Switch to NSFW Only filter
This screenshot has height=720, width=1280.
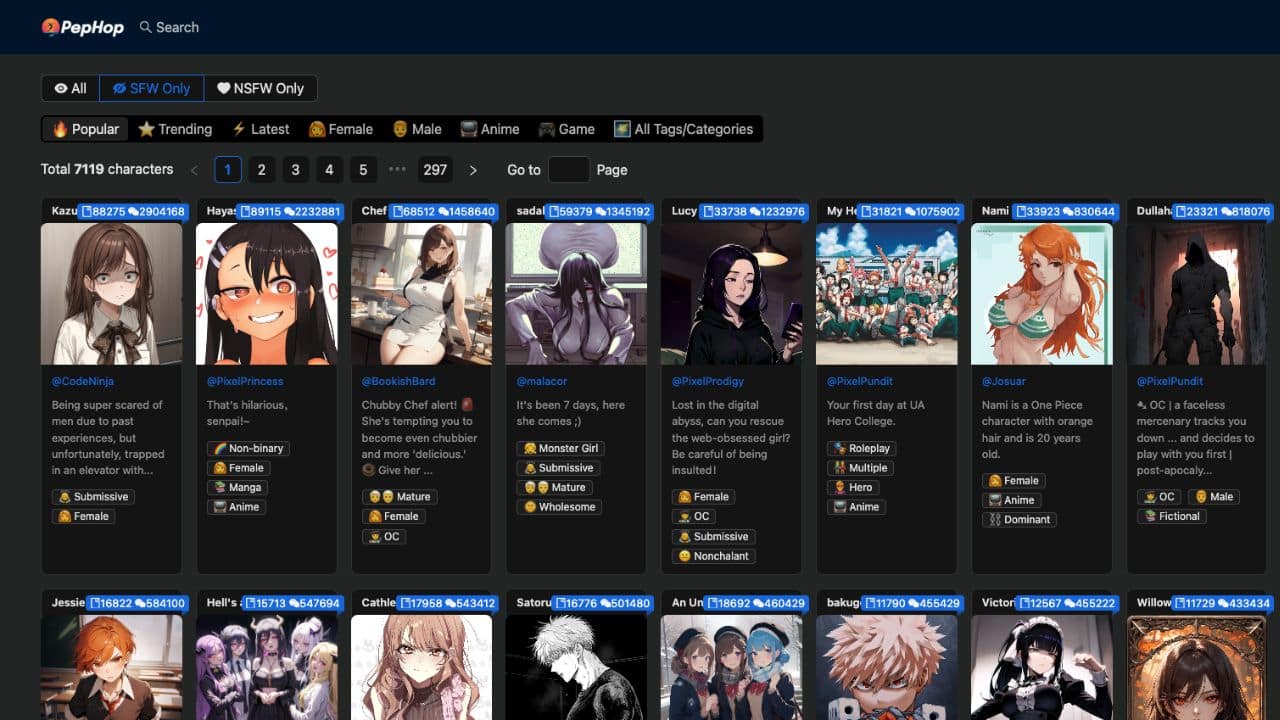[x=260, y=88]
